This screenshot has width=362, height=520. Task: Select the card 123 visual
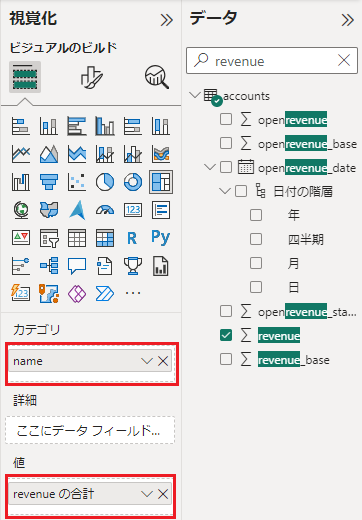point(133,210)
